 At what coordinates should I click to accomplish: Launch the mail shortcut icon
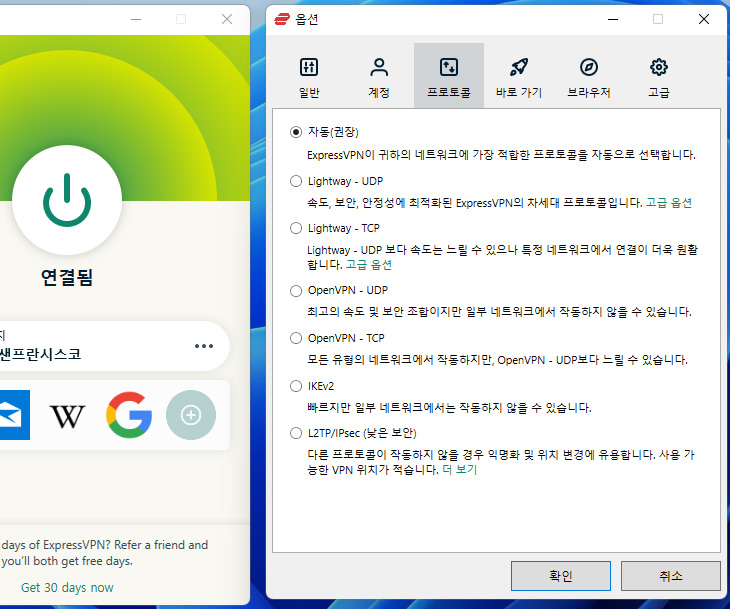tap(14, 415)
